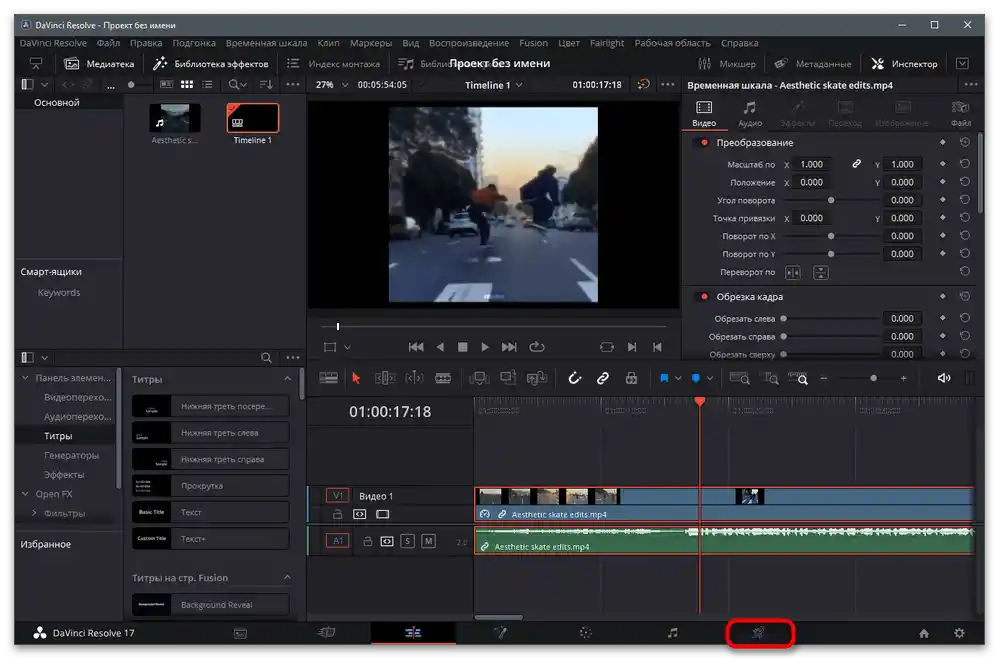Viewport: 999px width, 659px height.
Task: Open the Cut page icon in bottom bar
Action: [x=326, y=633]
